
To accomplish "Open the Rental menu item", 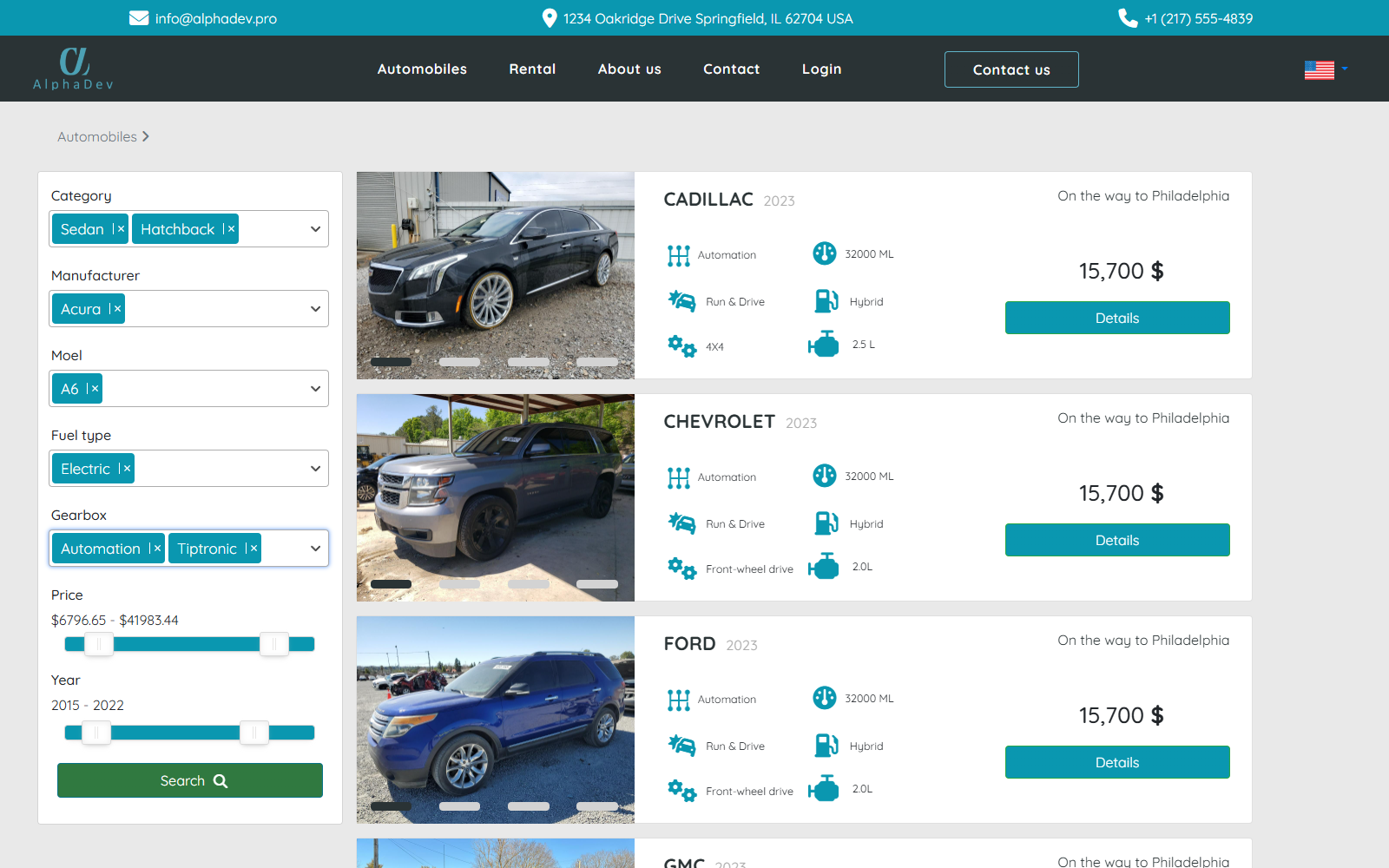I will [532, 69].
